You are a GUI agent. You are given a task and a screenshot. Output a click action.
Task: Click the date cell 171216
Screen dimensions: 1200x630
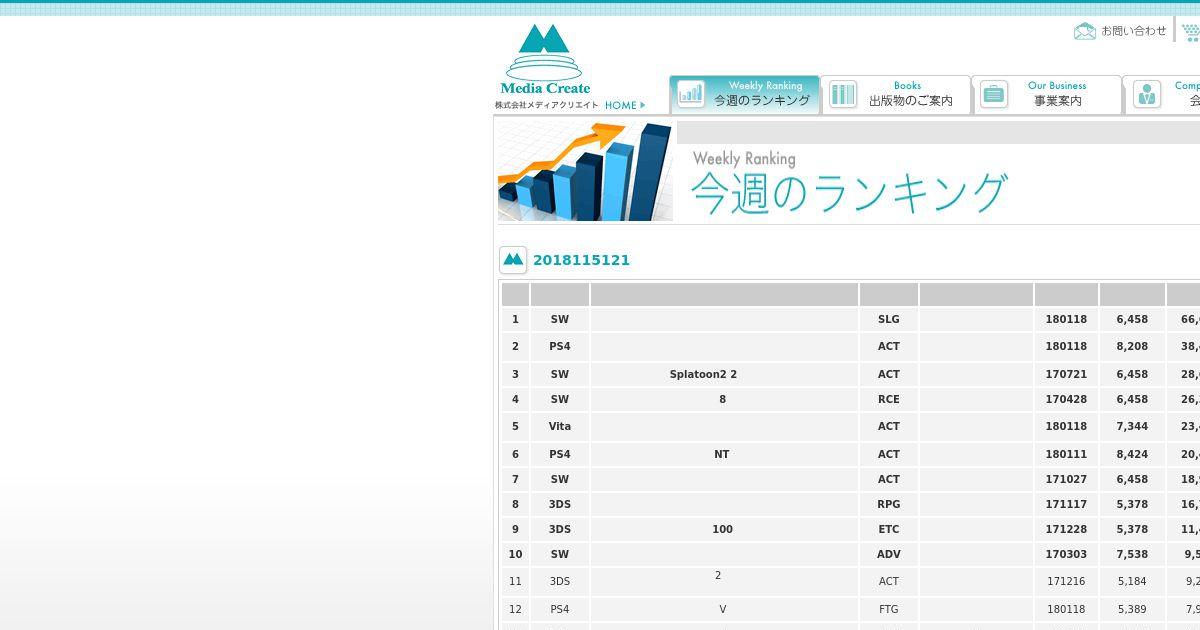coord(1066,581)
